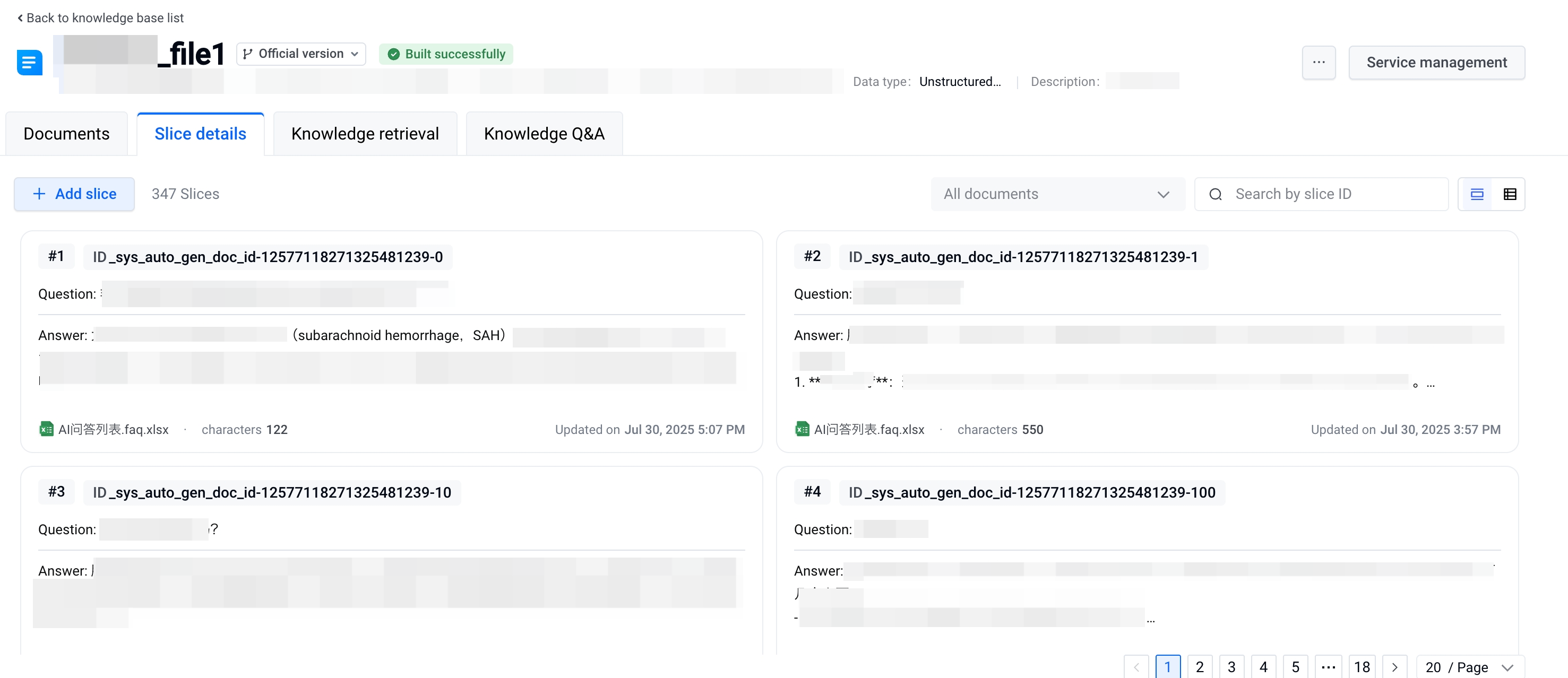Switch to table grid view
The height and width of the screenshot is (678, 1568).
(x=1510, y=194)
